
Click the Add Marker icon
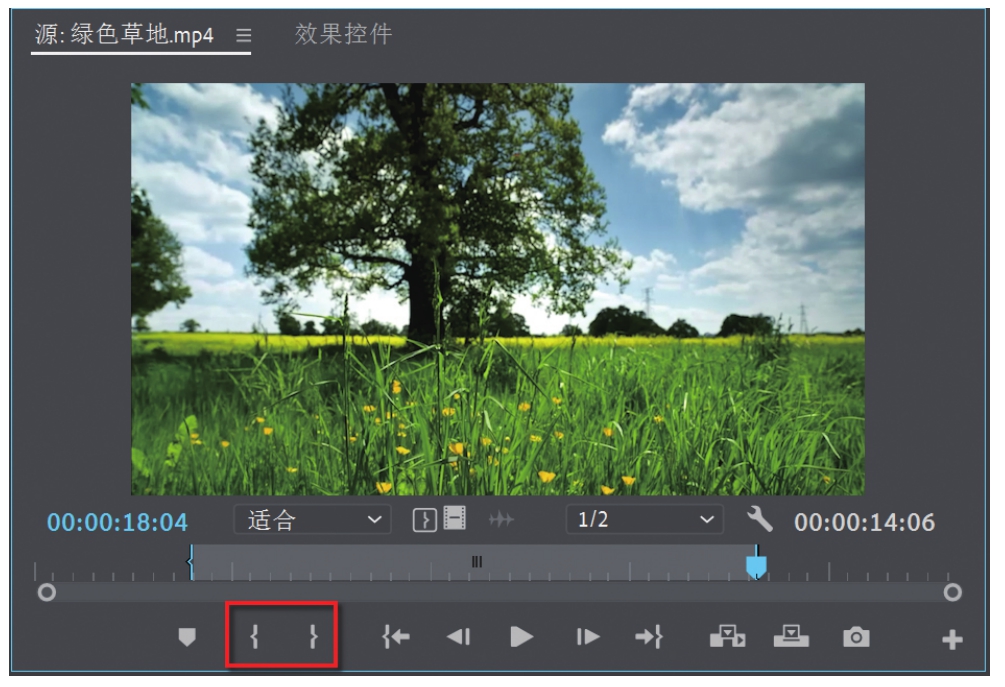187,637
